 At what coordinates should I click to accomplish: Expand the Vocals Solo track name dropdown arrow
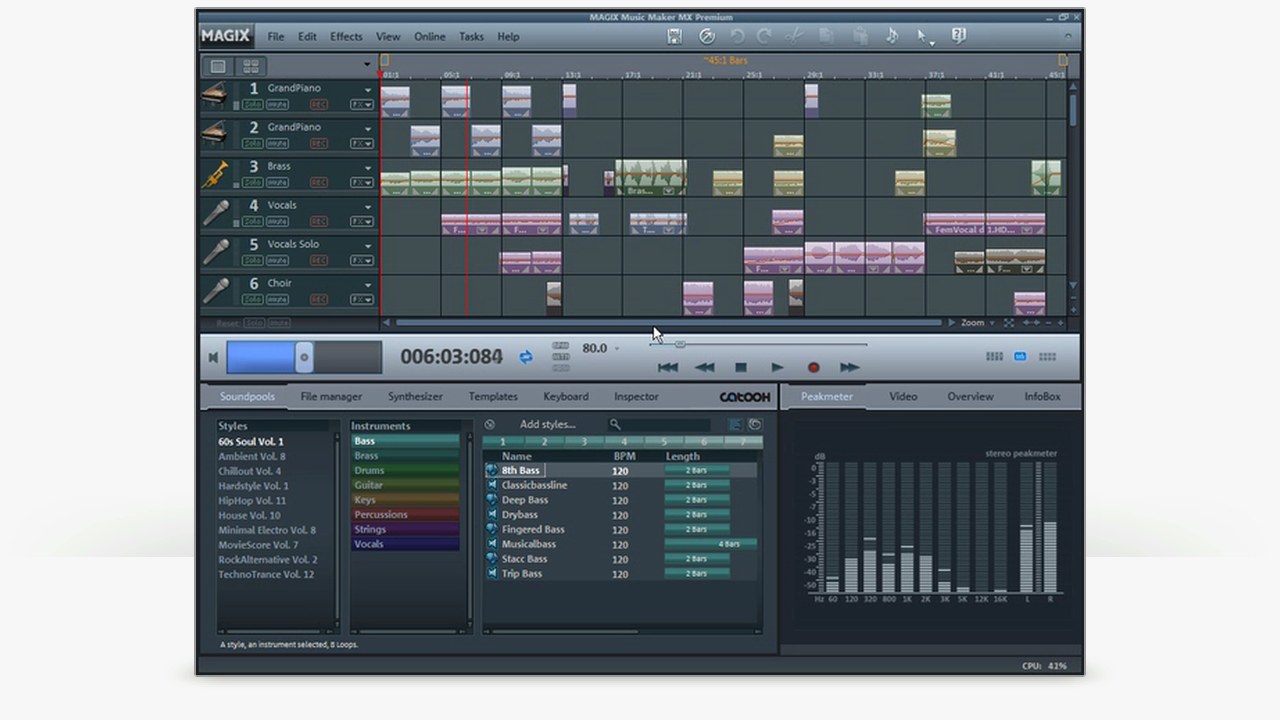[368, 246]
